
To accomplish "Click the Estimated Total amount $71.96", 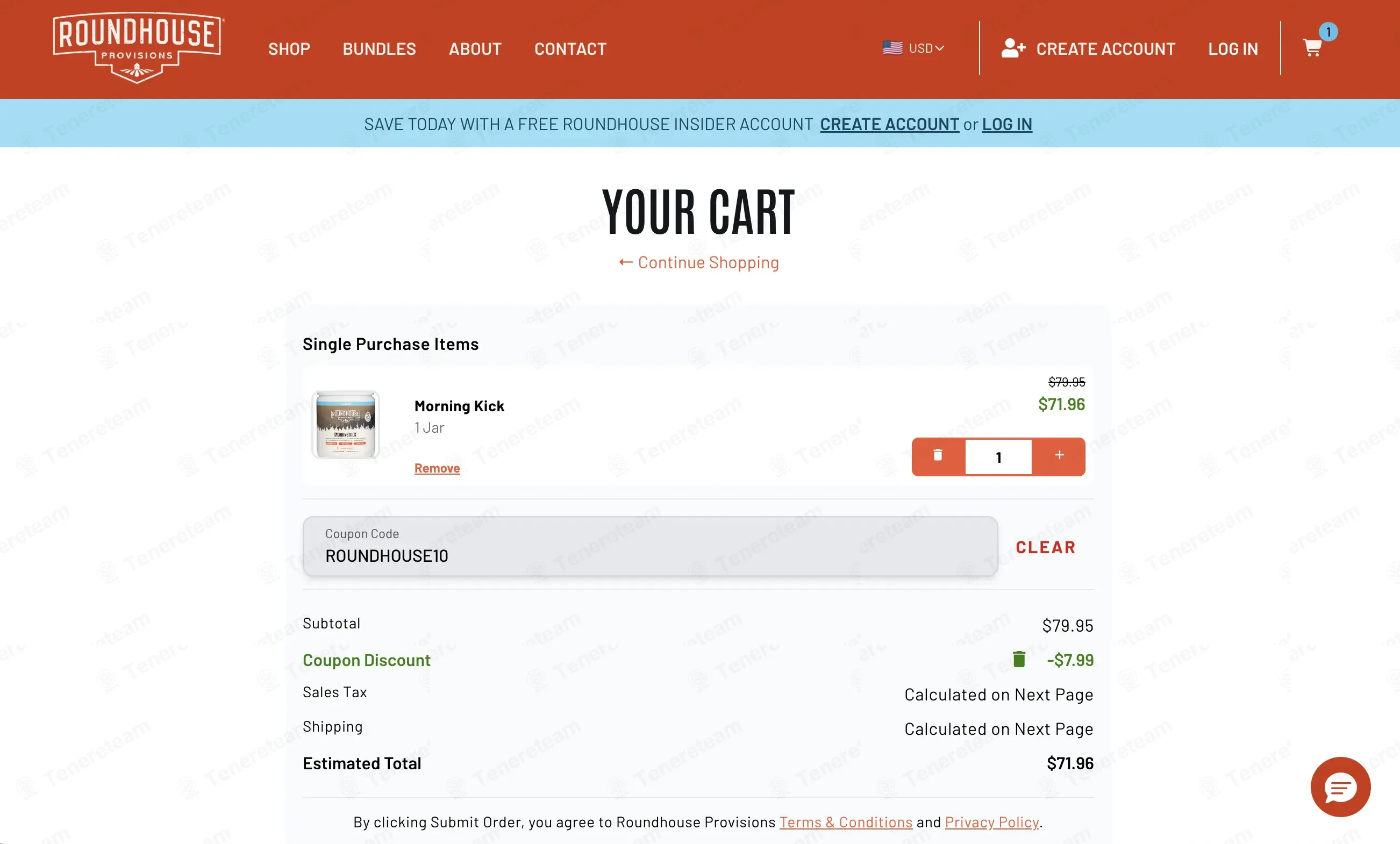I will point(1070,763).
